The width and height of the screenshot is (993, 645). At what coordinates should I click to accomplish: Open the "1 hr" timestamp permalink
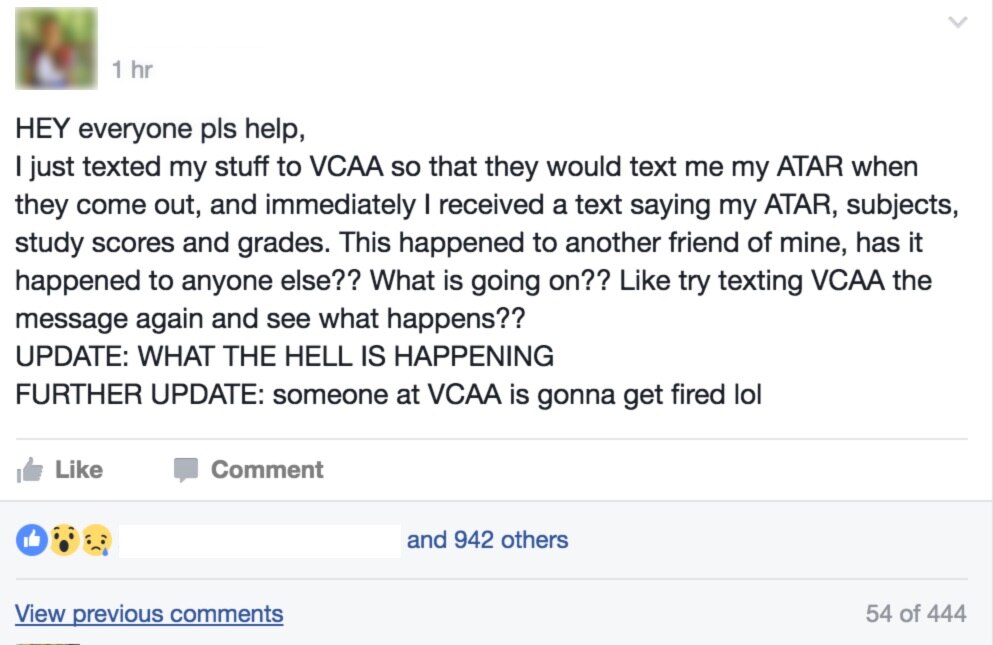pyautogui.click(x=132, y=70)
